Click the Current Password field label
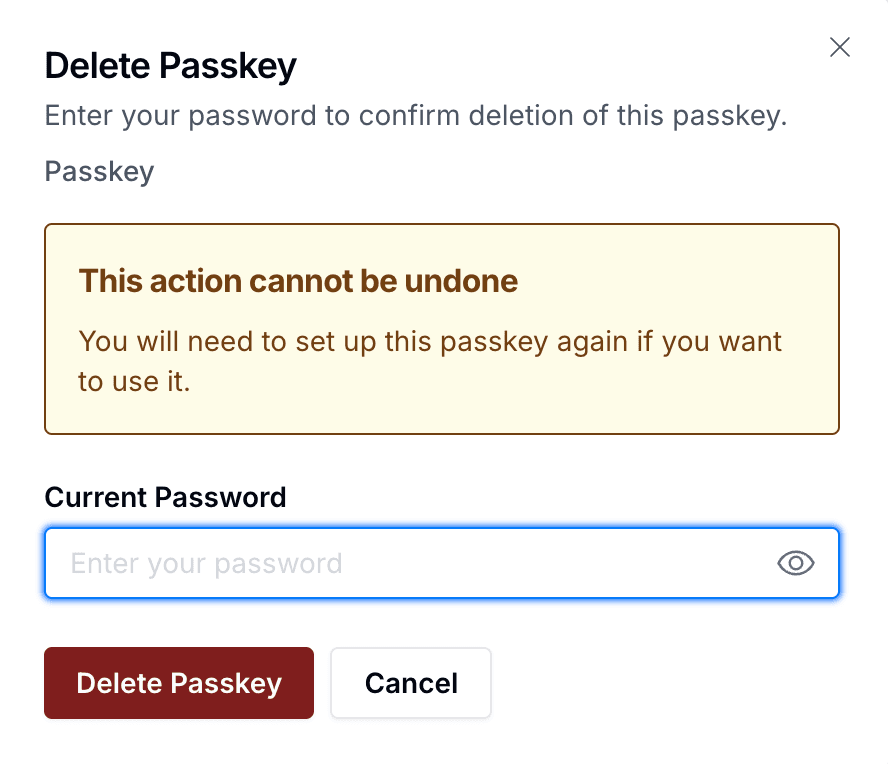The width and height of the screenshot is (888, 764). (x=165, y=497)
